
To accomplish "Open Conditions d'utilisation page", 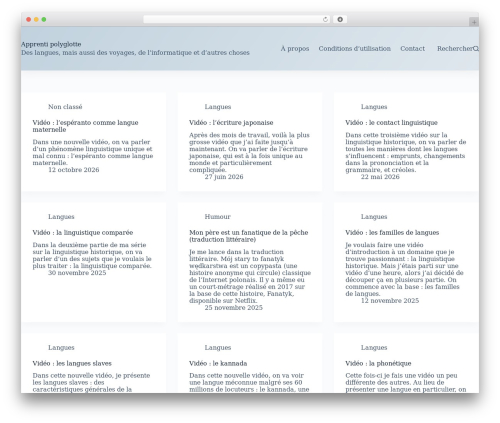I will 354,49.
